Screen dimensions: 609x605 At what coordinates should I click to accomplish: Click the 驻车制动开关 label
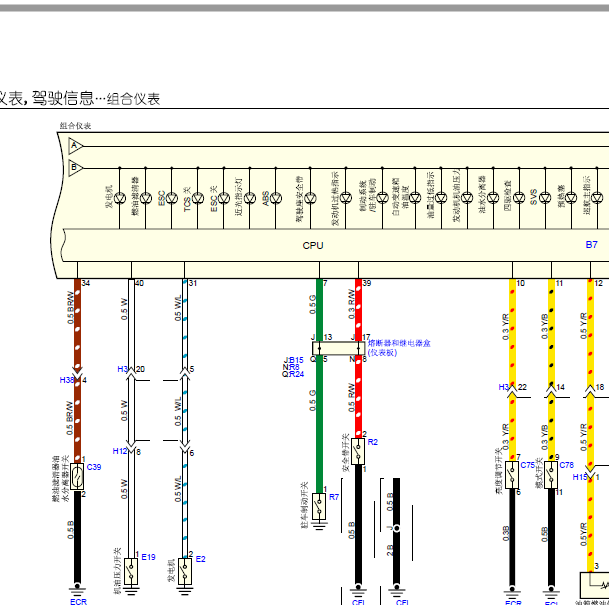[x=304, y=505]
